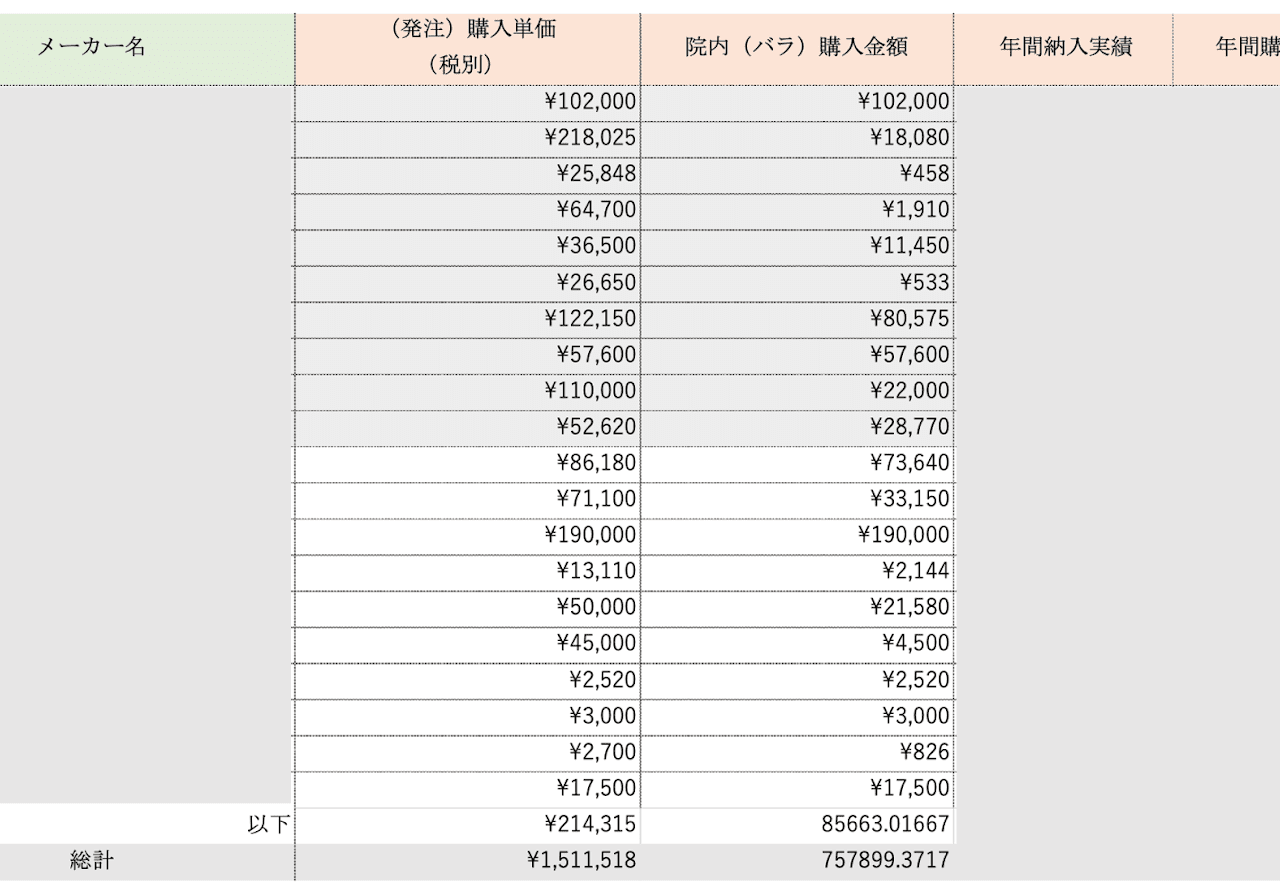Select the 757899.3717 total cell
Viewport: 1280px width, 891px height.
pyautogui.click(x=797, y=860)
